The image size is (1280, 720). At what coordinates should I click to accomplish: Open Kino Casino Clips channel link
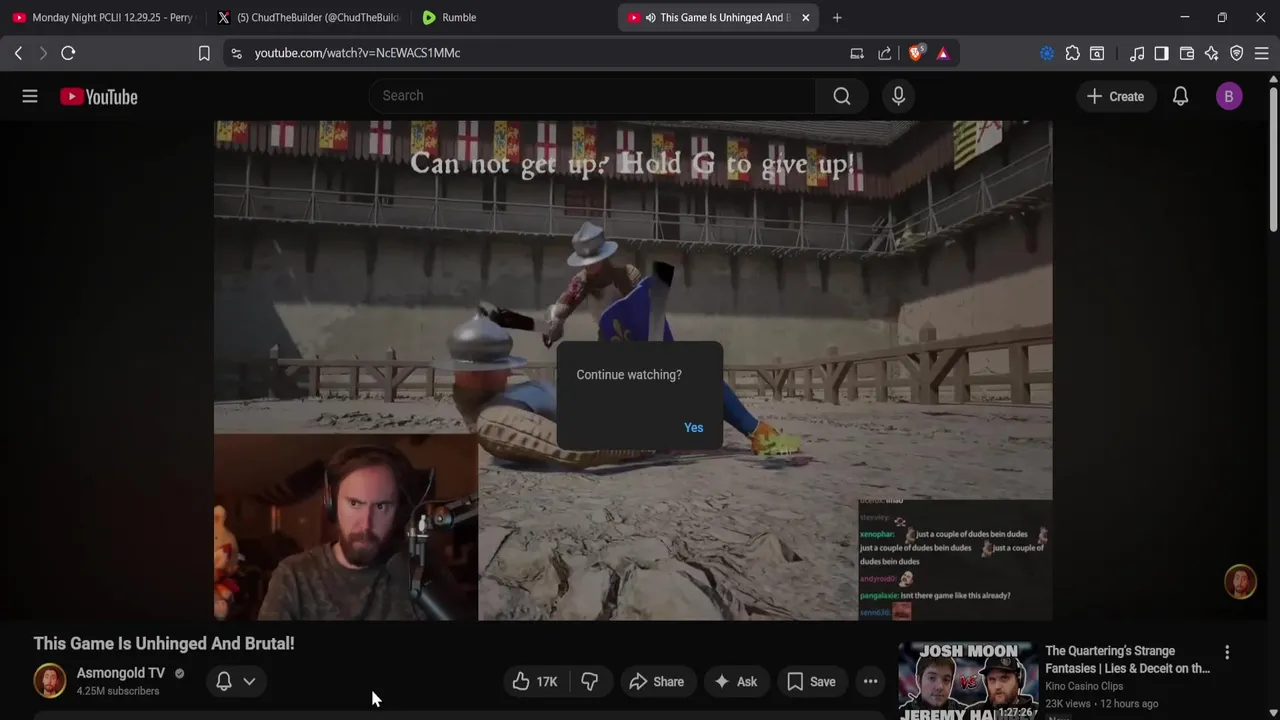pos(1084,686)
